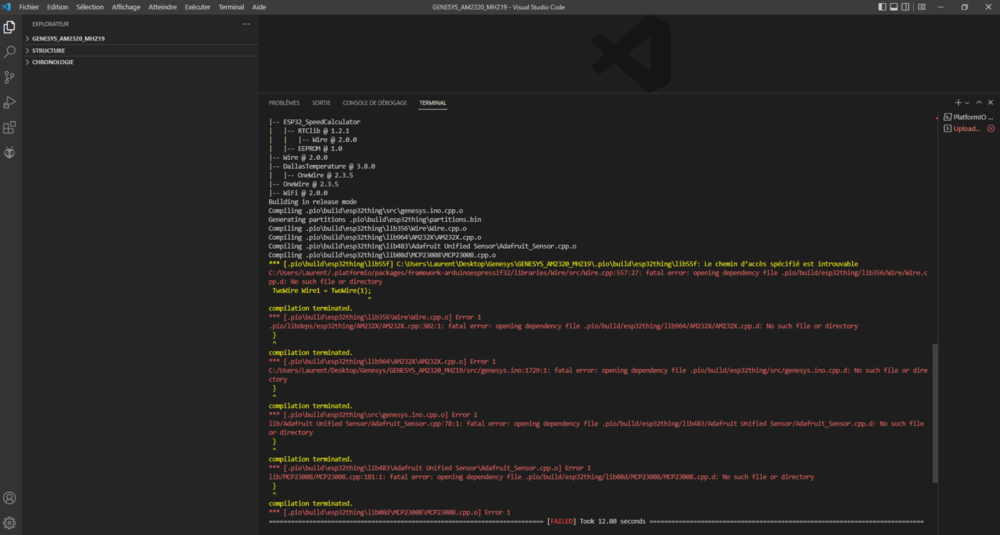Image resolution: width=1000 pixels, height=535 pixels.
Task: Open the Atteindre menu
Action: coord(163,7)
